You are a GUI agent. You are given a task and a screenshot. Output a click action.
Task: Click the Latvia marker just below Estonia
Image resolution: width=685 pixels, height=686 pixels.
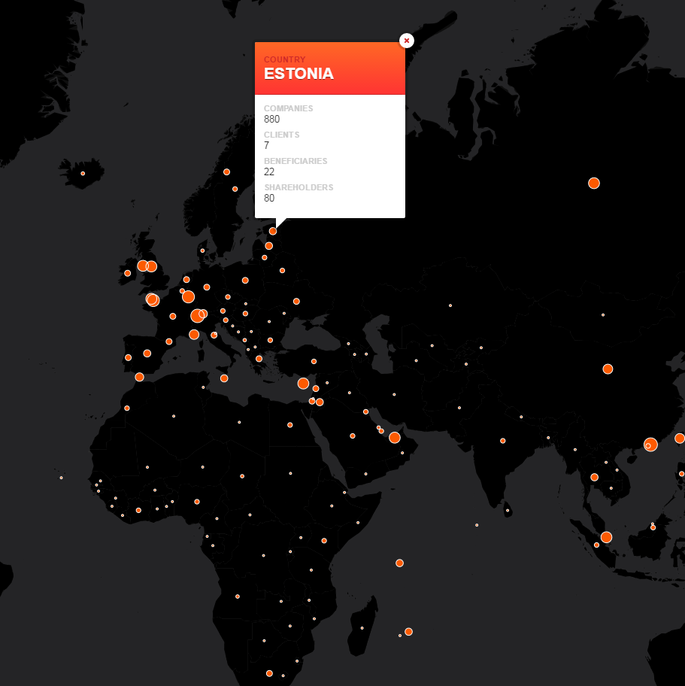pos(269,246)
